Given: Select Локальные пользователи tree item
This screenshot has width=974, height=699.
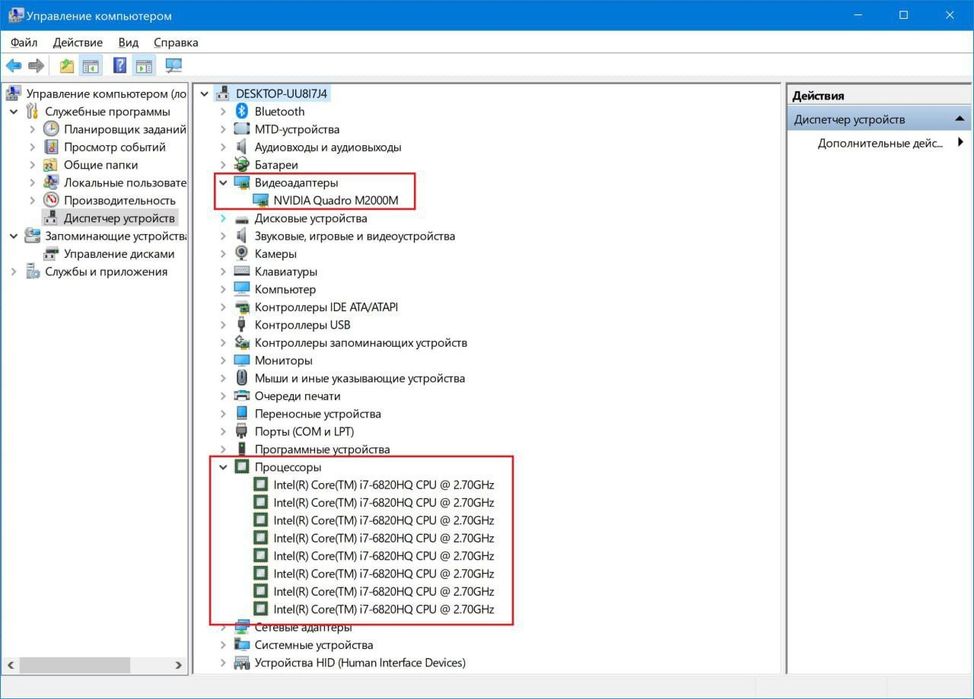Looking at the screenshot, I should point(125,183).
